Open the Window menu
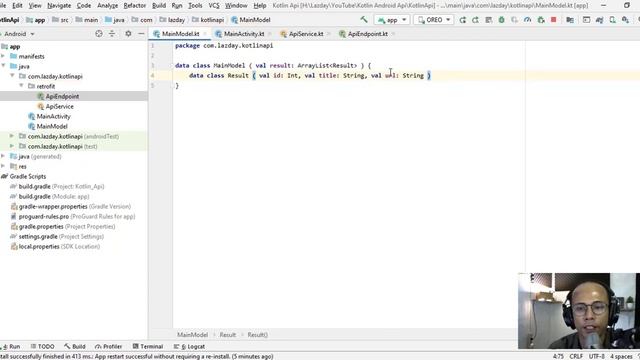Screen dimensions: 640x360 (236, 6)
